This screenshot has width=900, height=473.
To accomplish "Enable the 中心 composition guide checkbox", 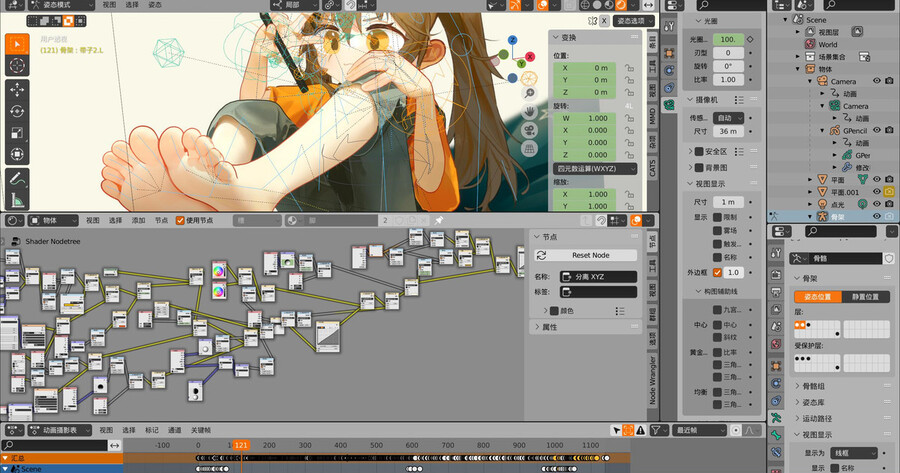I will pos(717,325).
